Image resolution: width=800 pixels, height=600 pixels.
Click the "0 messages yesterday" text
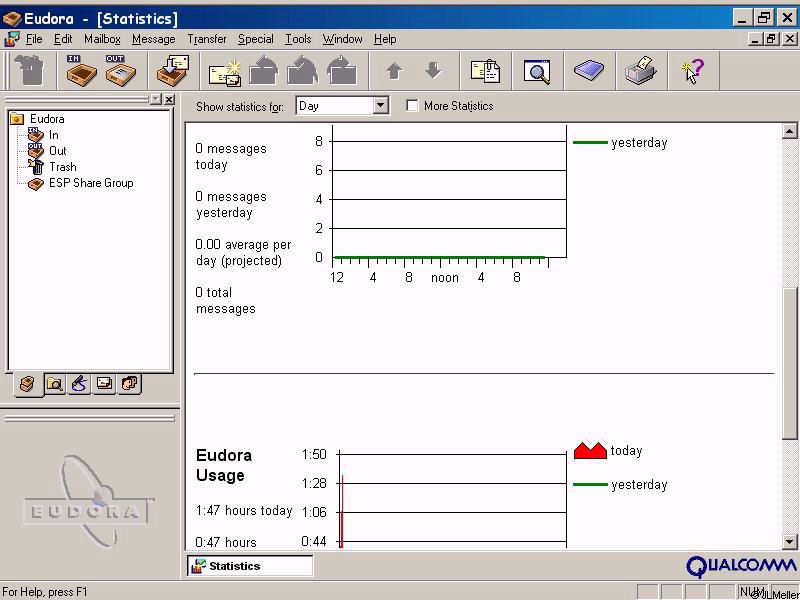[231, 205]
